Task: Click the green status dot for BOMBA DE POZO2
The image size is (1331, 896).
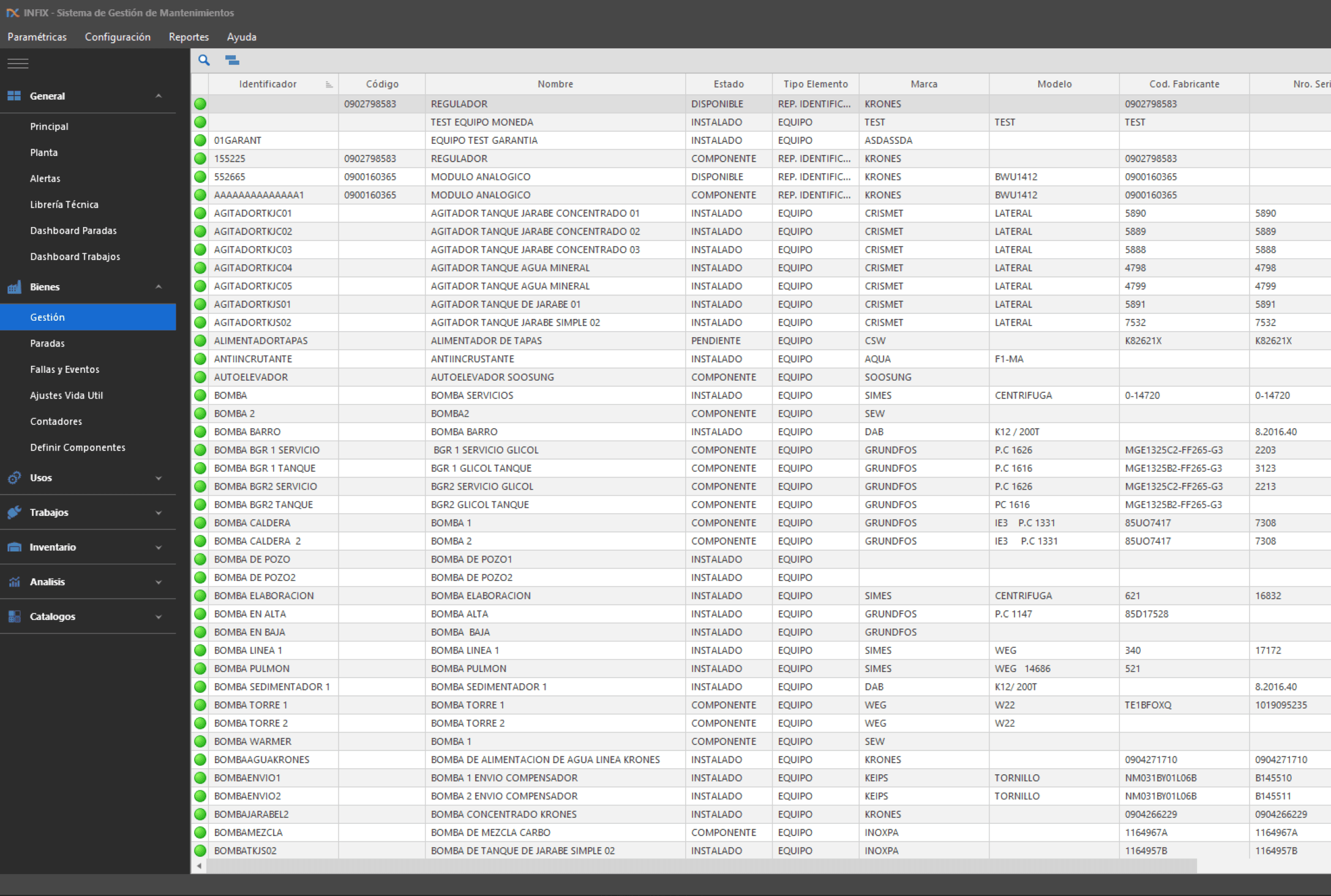Action: 200,577
